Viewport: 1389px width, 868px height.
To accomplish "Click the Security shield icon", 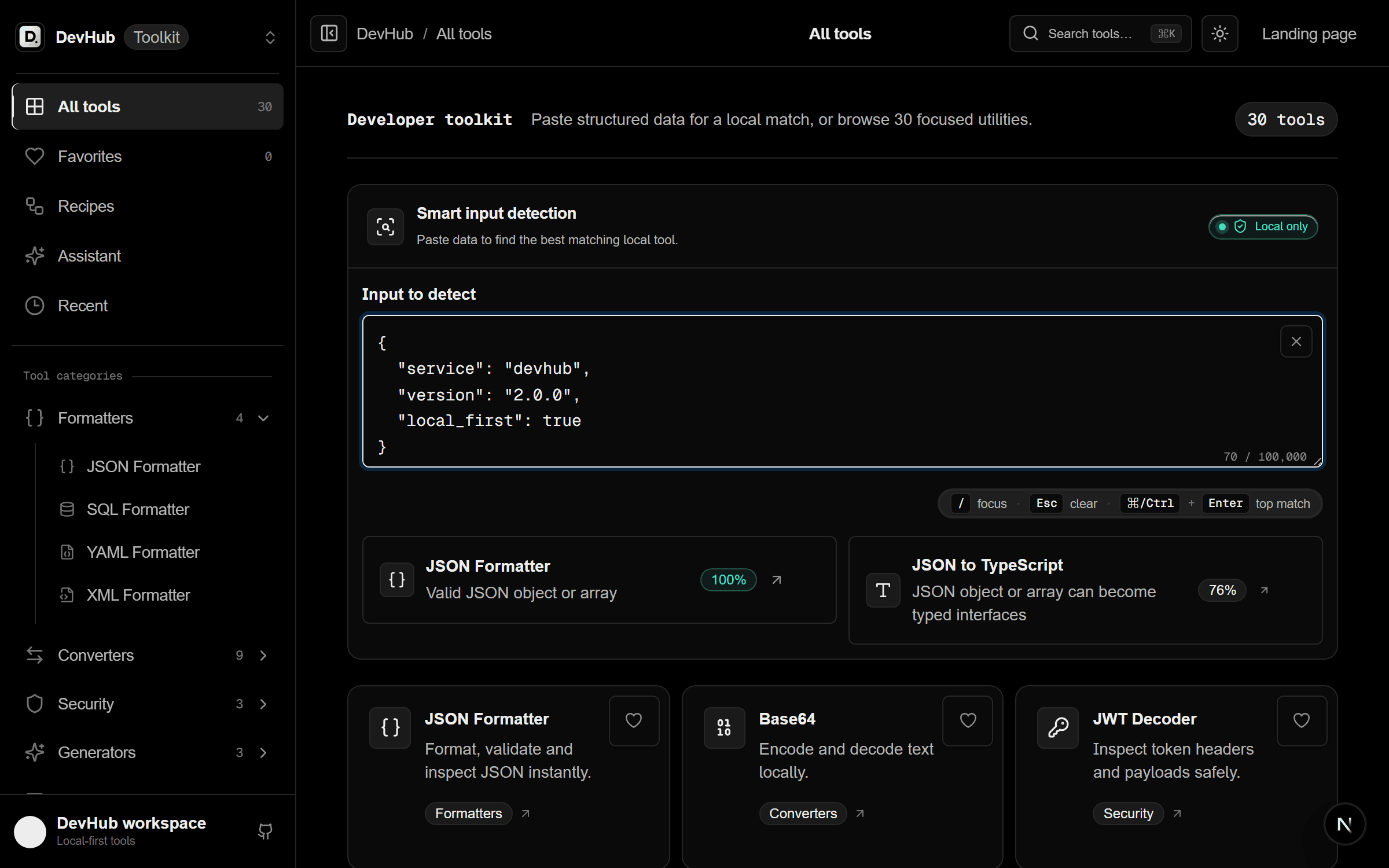I will tap(35, 704).
